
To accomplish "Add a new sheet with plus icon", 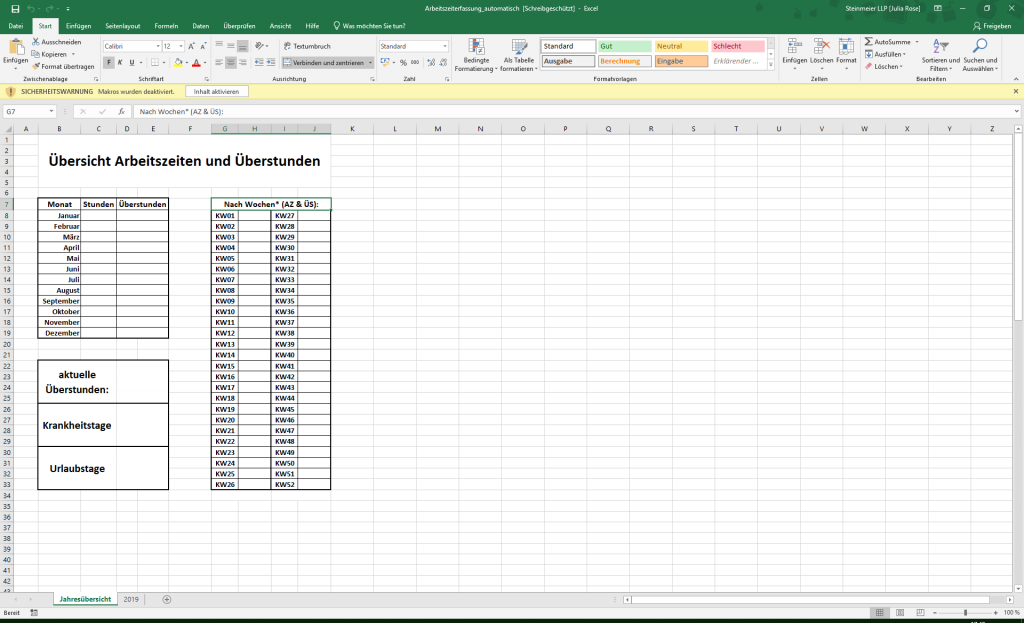I will [167, 599].
